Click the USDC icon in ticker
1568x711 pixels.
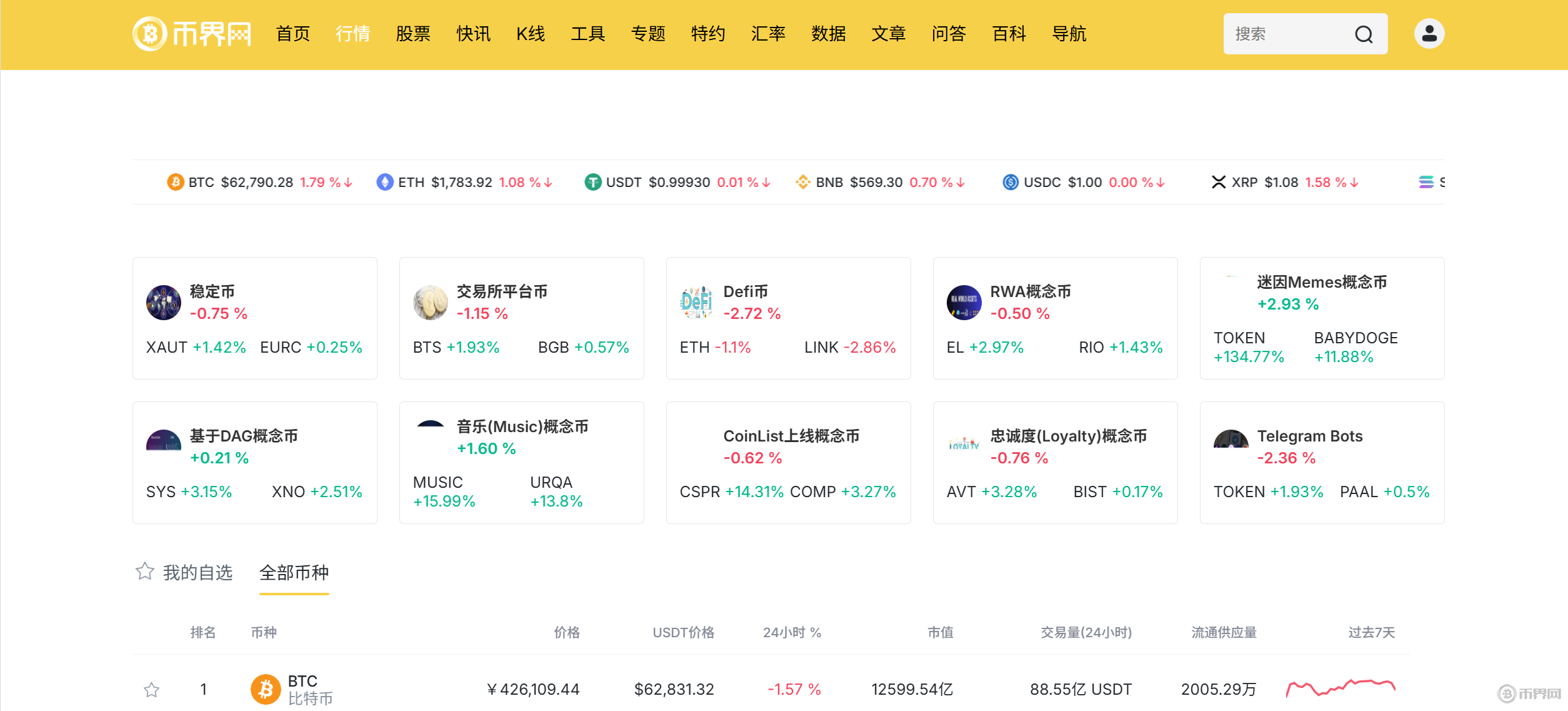point(1011,182)
